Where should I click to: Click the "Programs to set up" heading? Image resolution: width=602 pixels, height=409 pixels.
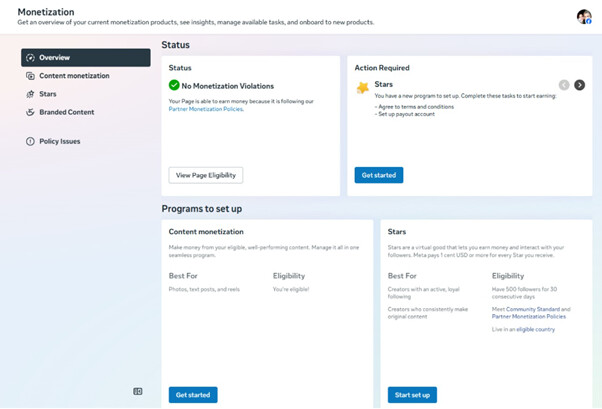coord(202,209)
